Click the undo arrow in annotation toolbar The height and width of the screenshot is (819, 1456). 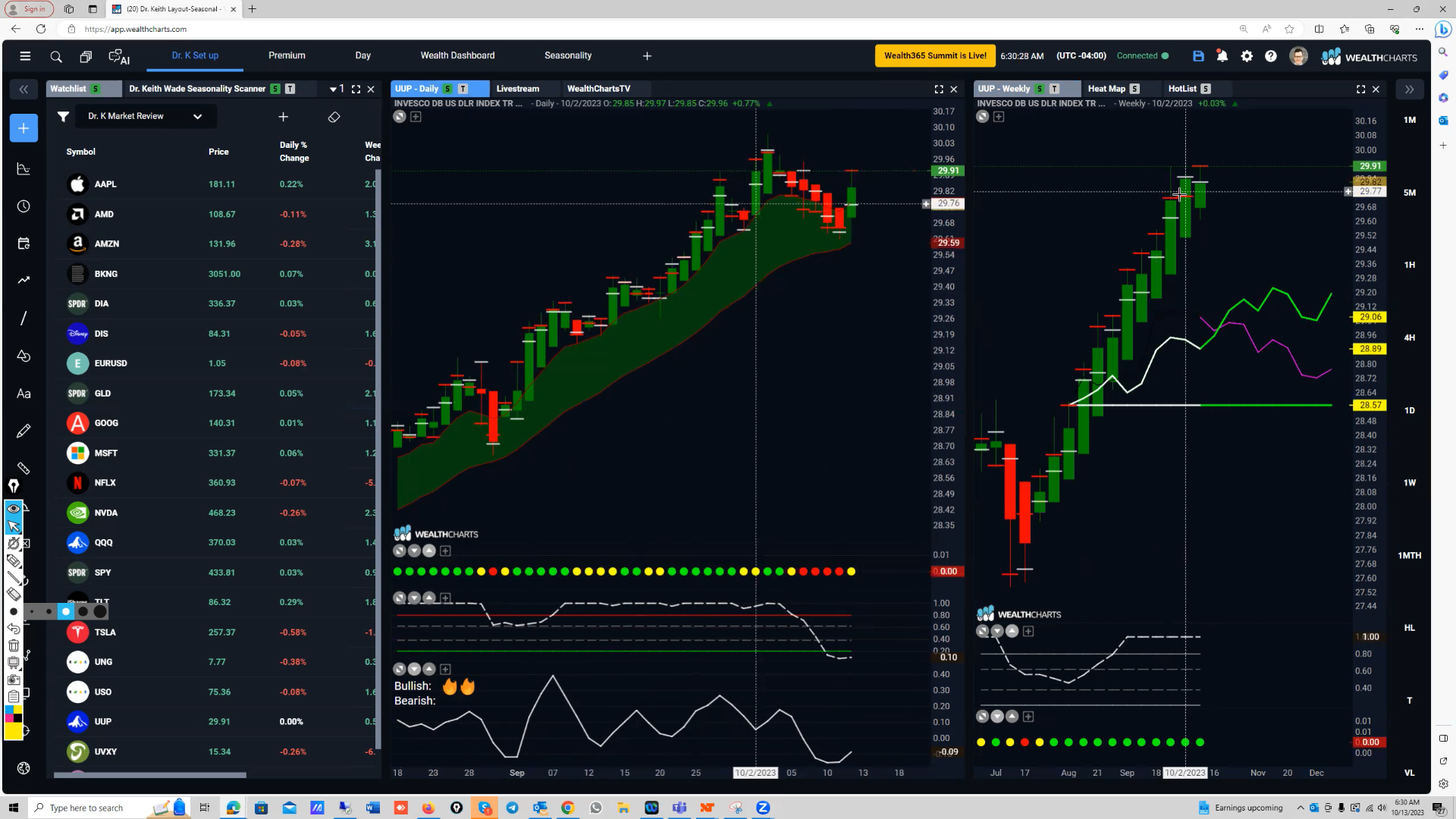pyautogui.click(x=14, y=629)
